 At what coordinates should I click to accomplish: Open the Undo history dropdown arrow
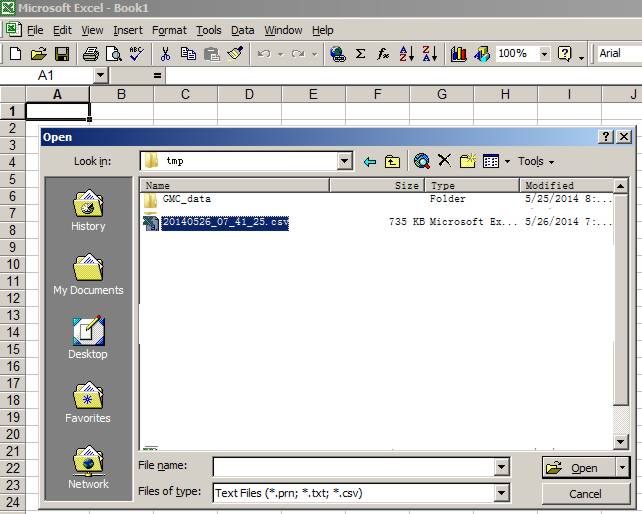tap(281, 54)
